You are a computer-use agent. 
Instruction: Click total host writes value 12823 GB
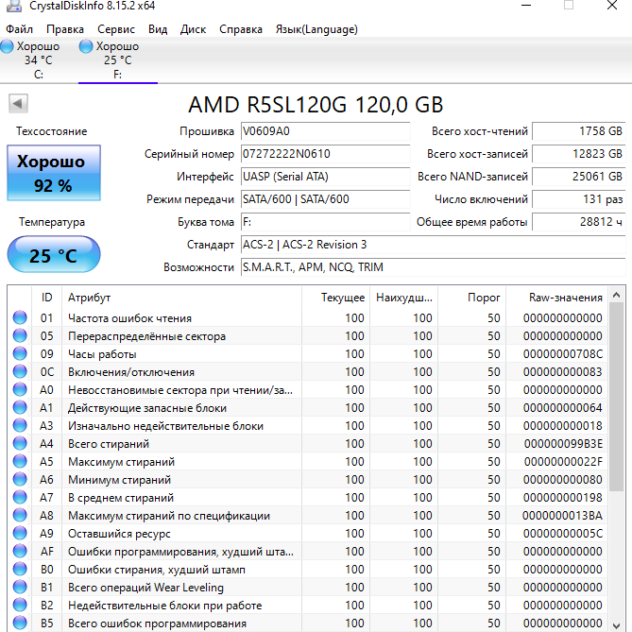click(579, 154)
